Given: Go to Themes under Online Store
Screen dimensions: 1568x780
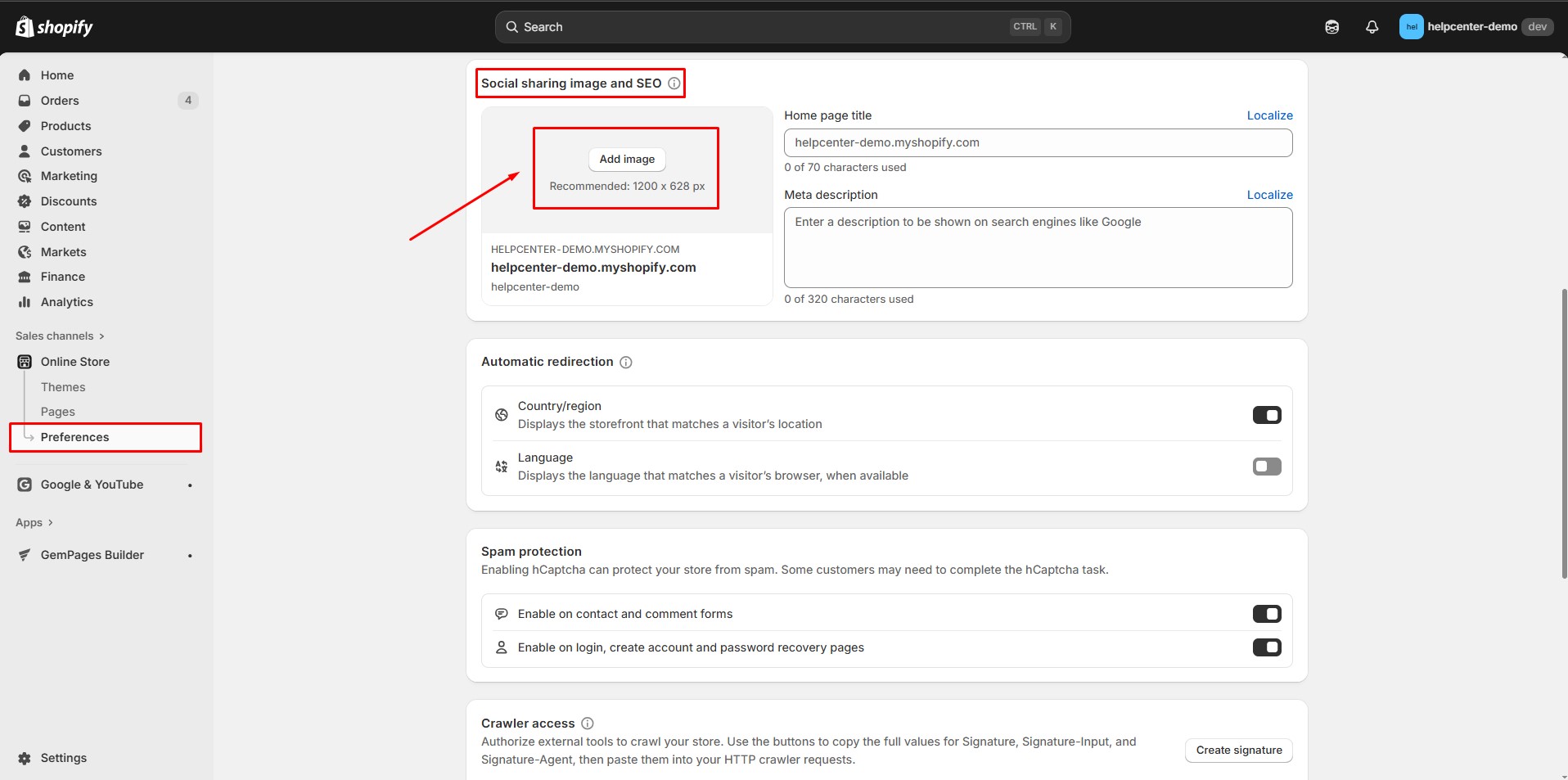Looking at the screenshot, I should [63, 387].
